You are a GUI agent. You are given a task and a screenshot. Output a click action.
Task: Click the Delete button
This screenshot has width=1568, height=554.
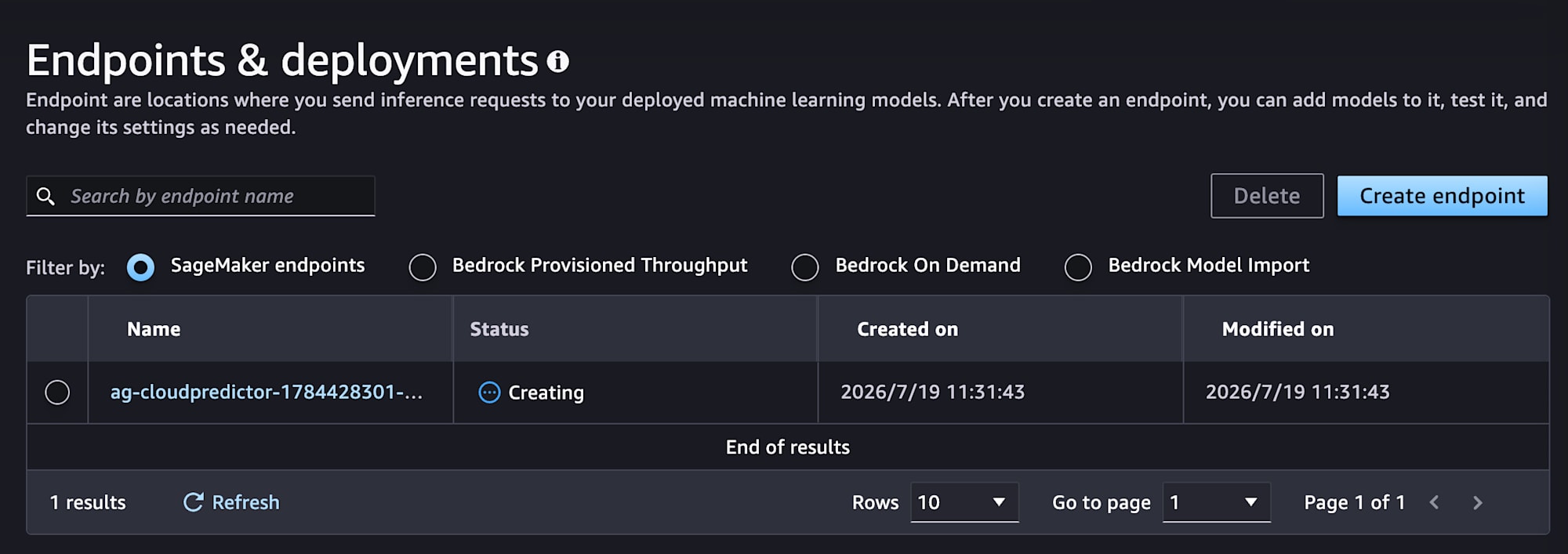pos(1267,196)
